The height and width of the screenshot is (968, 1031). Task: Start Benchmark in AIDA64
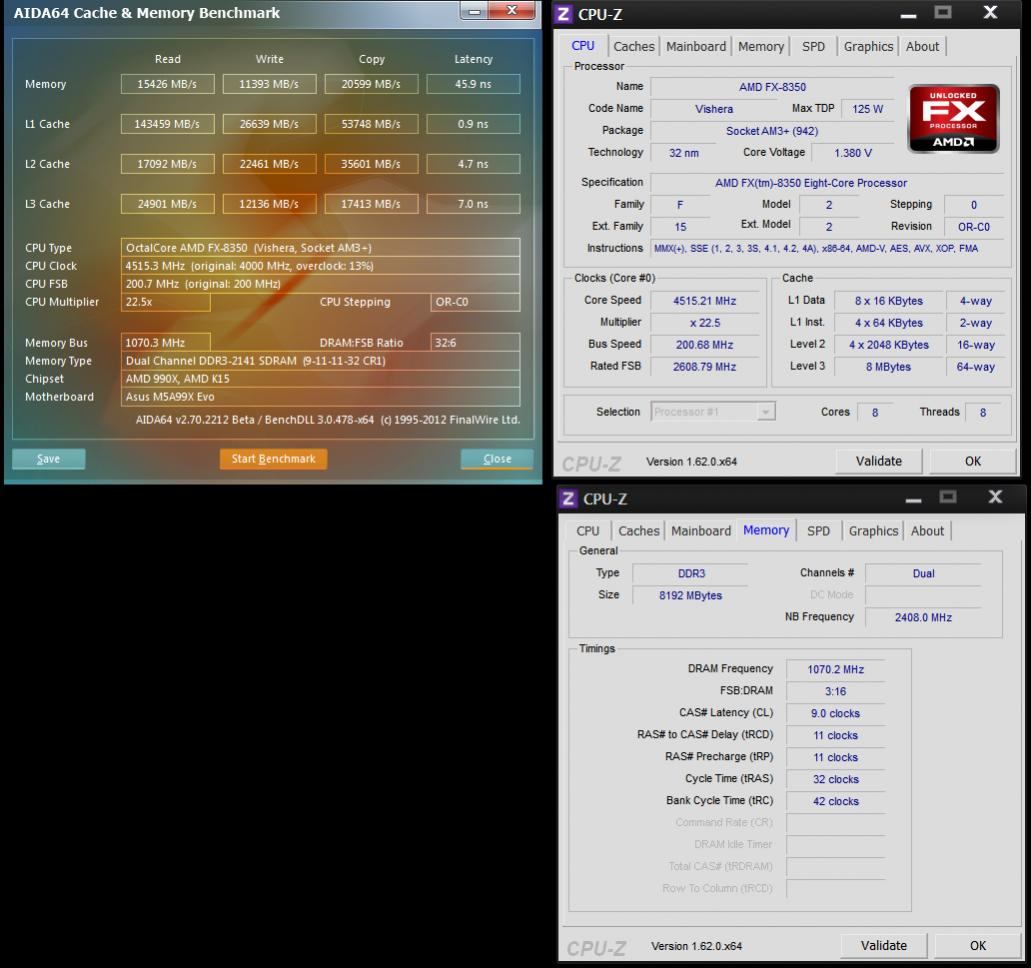click(x=274, y=459)
